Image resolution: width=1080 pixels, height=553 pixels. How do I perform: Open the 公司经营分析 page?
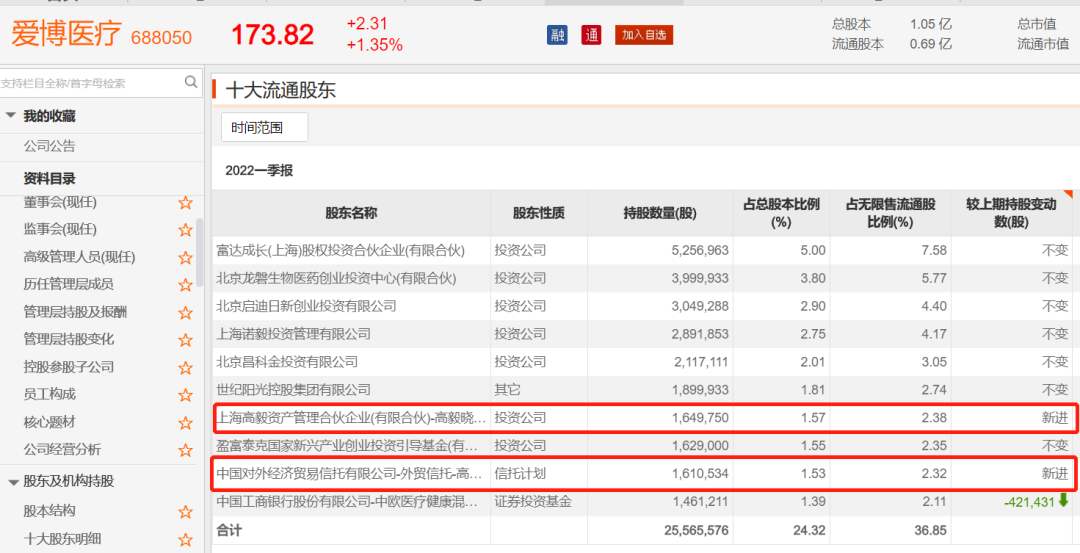pyautogui.click(x=62, y=450)
